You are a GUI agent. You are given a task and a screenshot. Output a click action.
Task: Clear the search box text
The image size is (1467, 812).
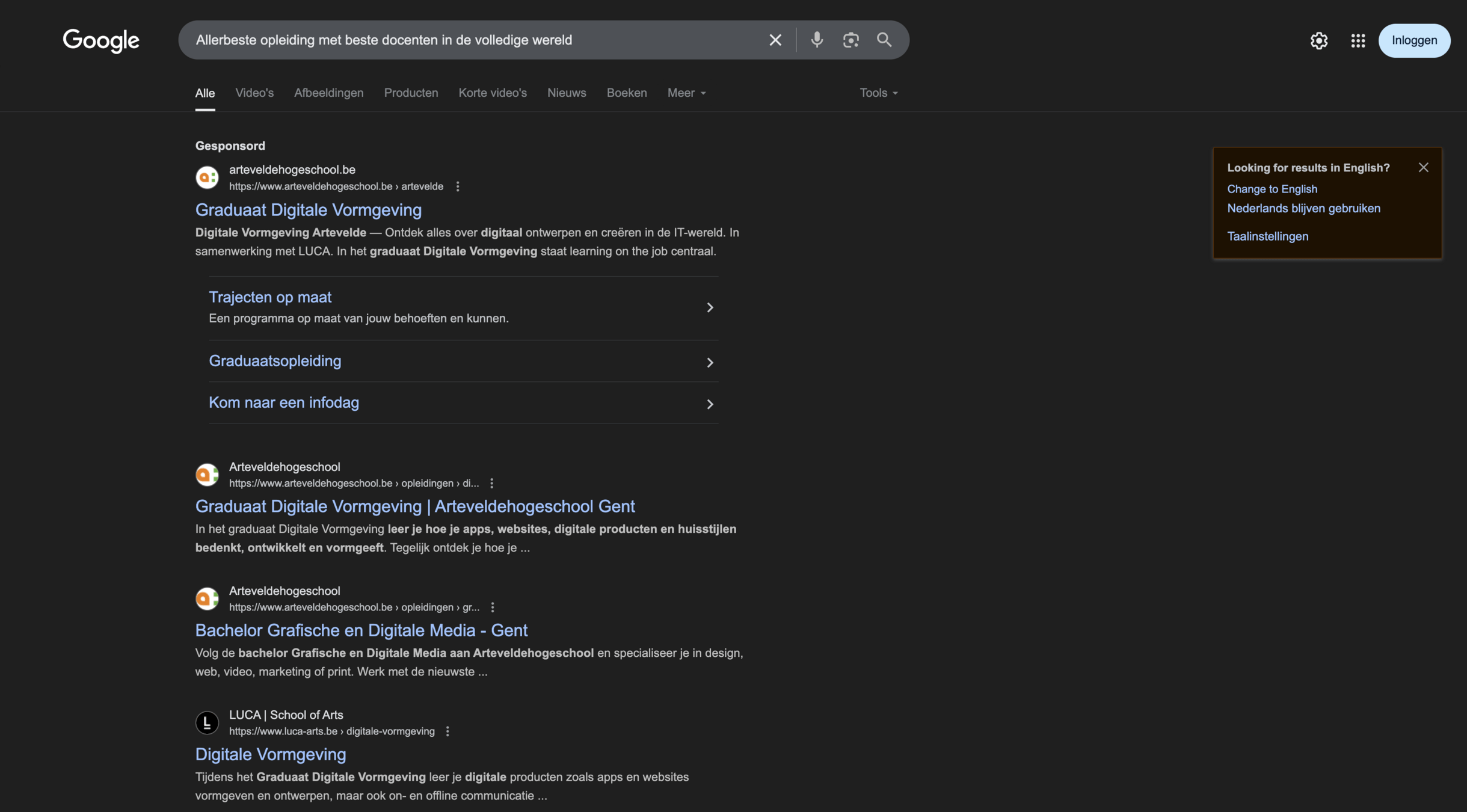pos(775,40)
